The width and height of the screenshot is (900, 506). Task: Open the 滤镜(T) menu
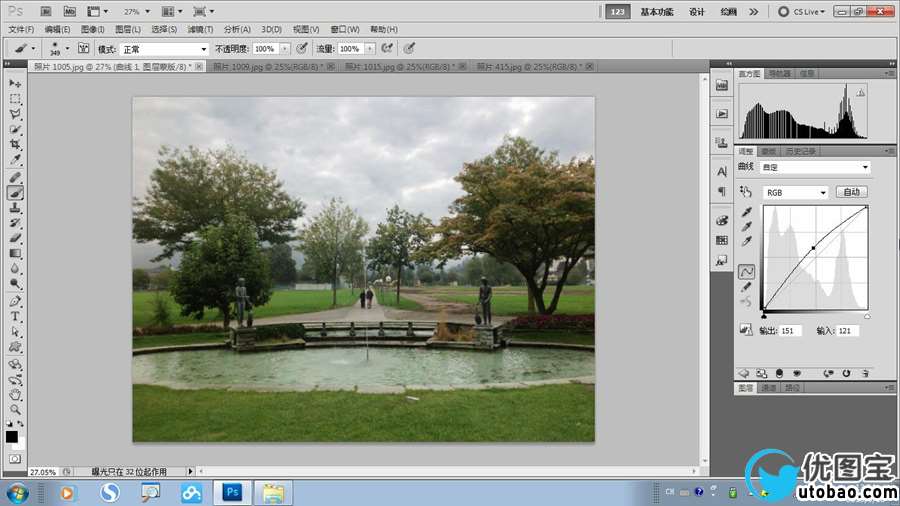(x=200, y=29)
